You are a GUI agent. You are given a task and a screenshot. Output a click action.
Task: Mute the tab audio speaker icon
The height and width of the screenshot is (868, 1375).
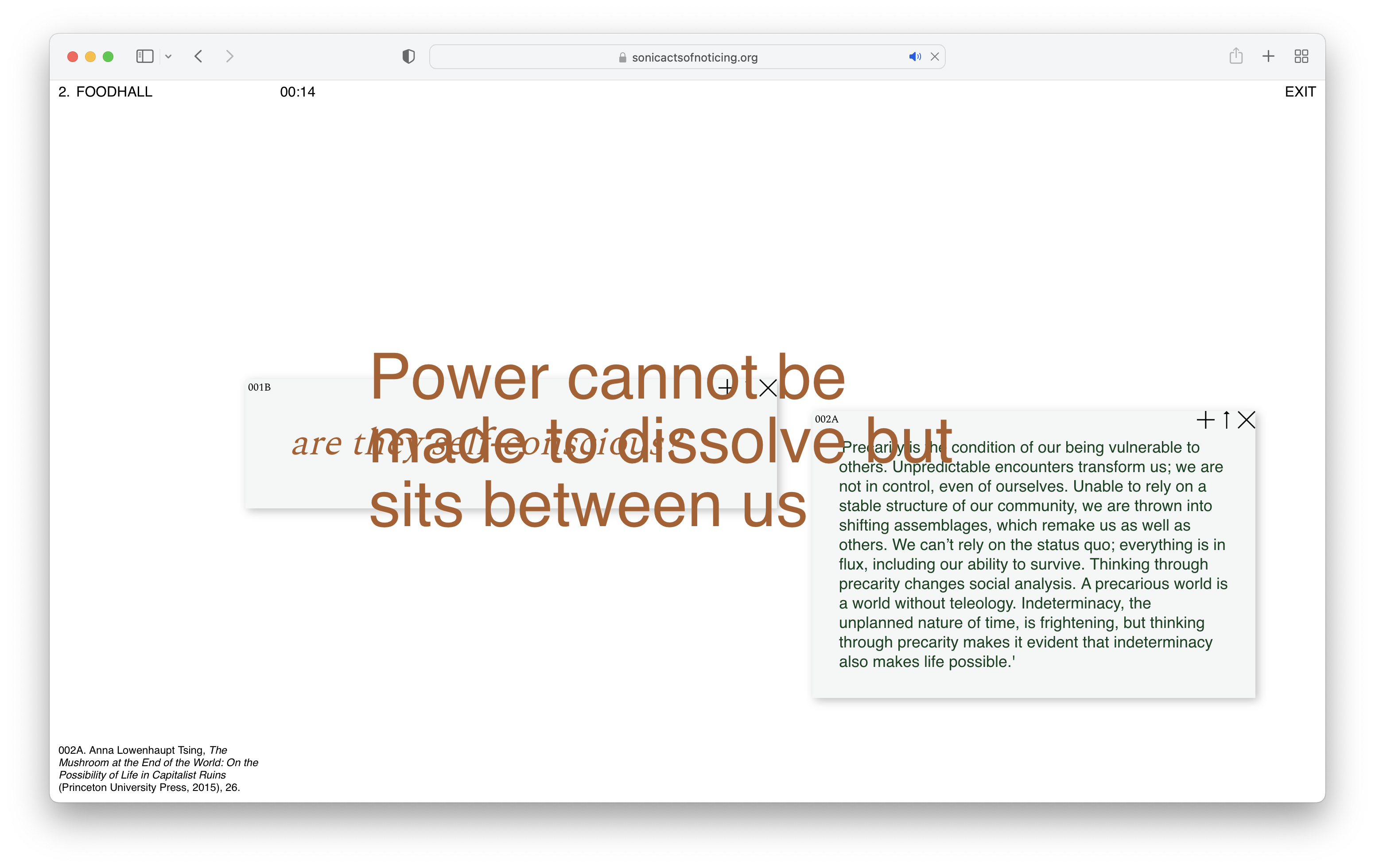(x=914, y=57)
